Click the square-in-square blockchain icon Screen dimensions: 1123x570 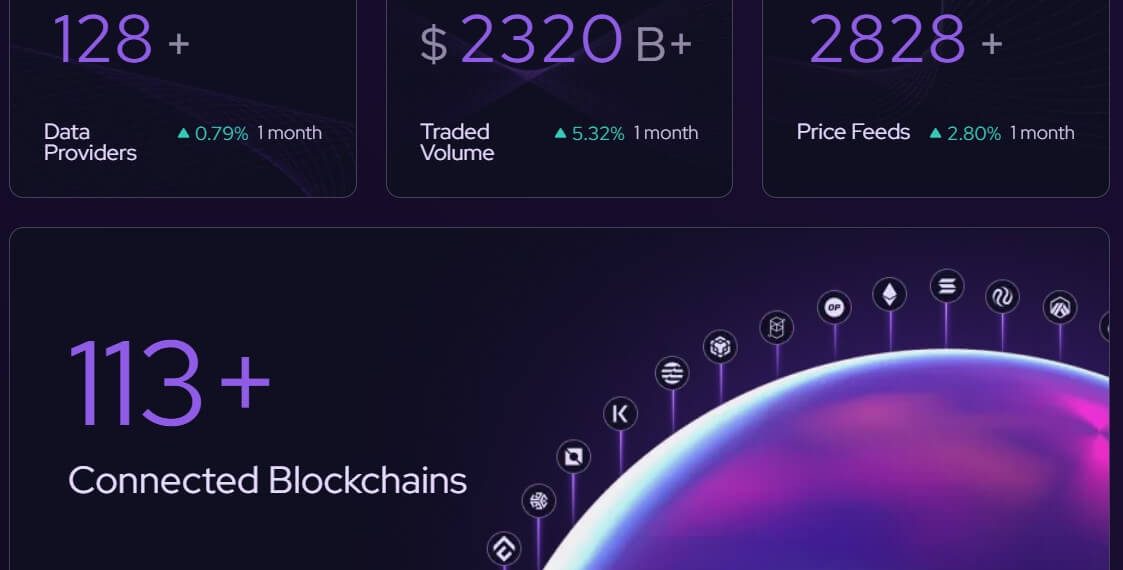pyautogui.click(x=573, y=457)
